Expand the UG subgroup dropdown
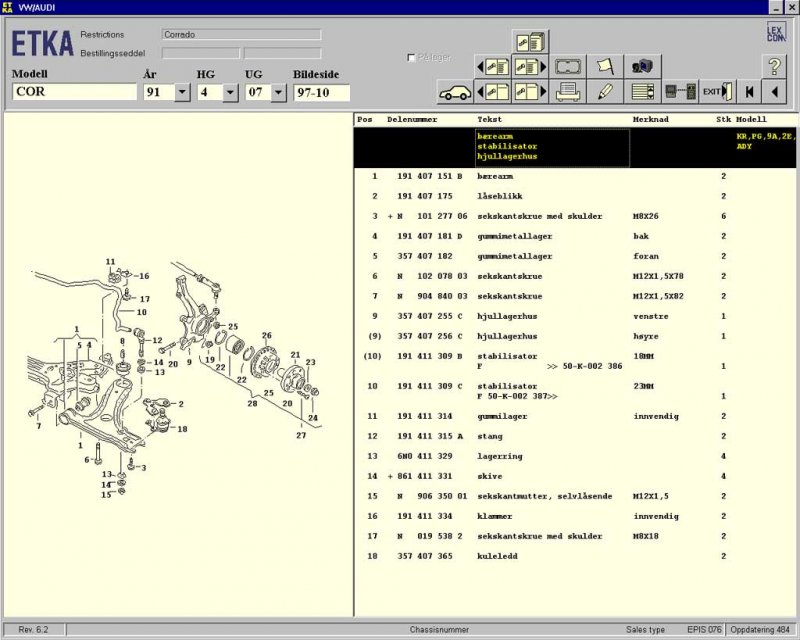This screenshot has width=800, height=640. [278, 93]
